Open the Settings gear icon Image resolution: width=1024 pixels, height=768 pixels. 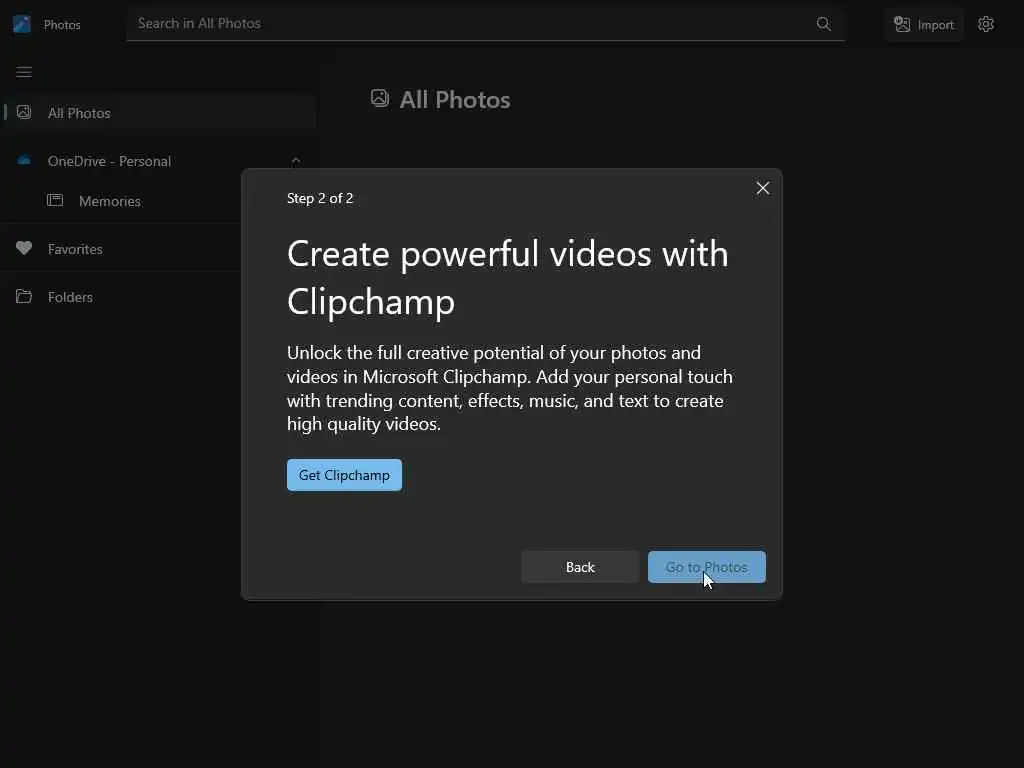pyautogui.click(x=985, y=24)
